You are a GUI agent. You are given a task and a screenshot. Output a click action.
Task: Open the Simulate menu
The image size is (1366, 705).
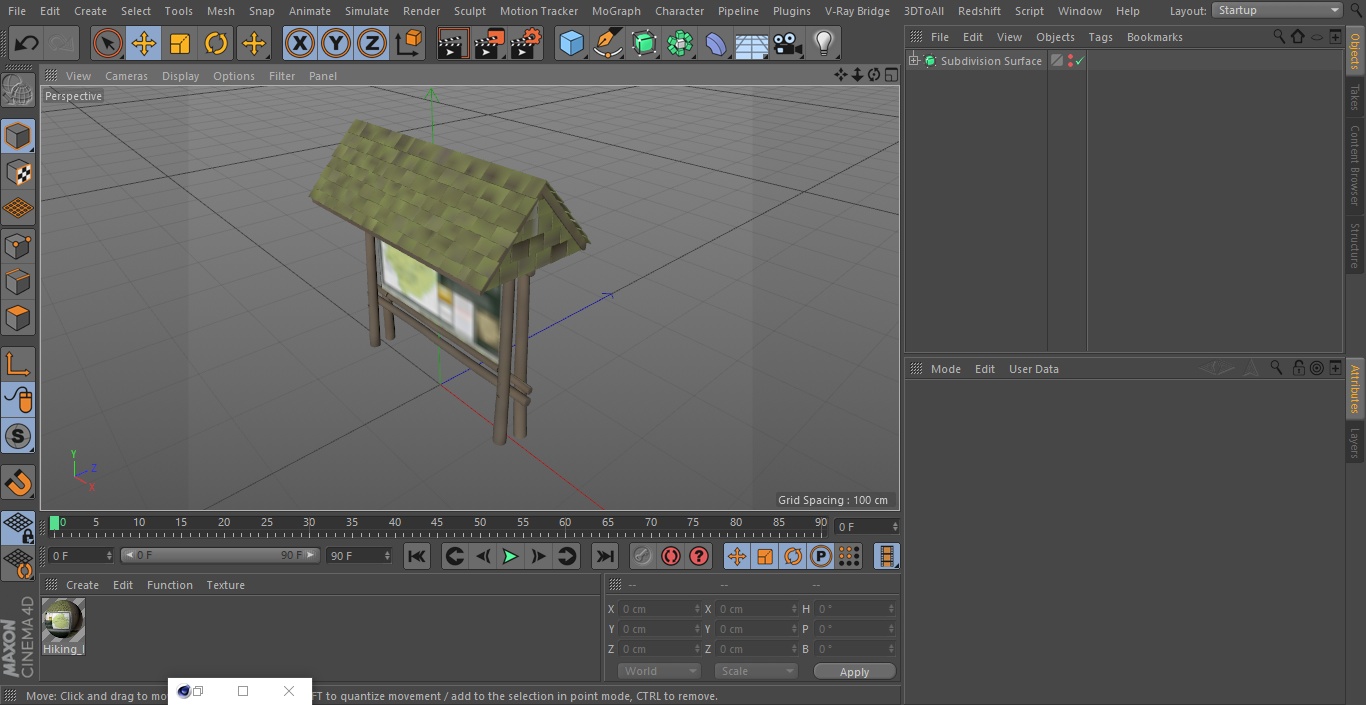pyautogui.click(x=367, y=11)
